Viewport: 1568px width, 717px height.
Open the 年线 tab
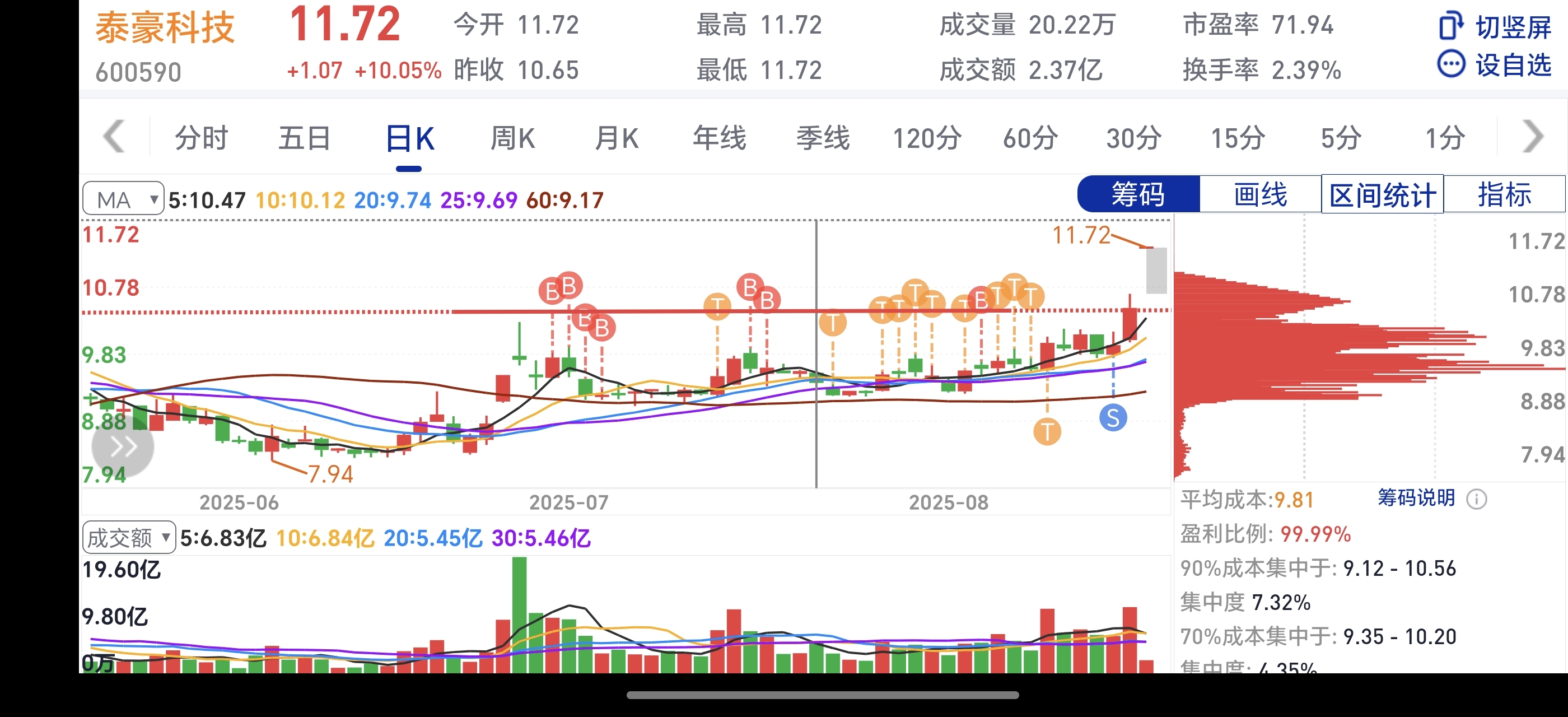pyautogui.click(x=720, y=138)
